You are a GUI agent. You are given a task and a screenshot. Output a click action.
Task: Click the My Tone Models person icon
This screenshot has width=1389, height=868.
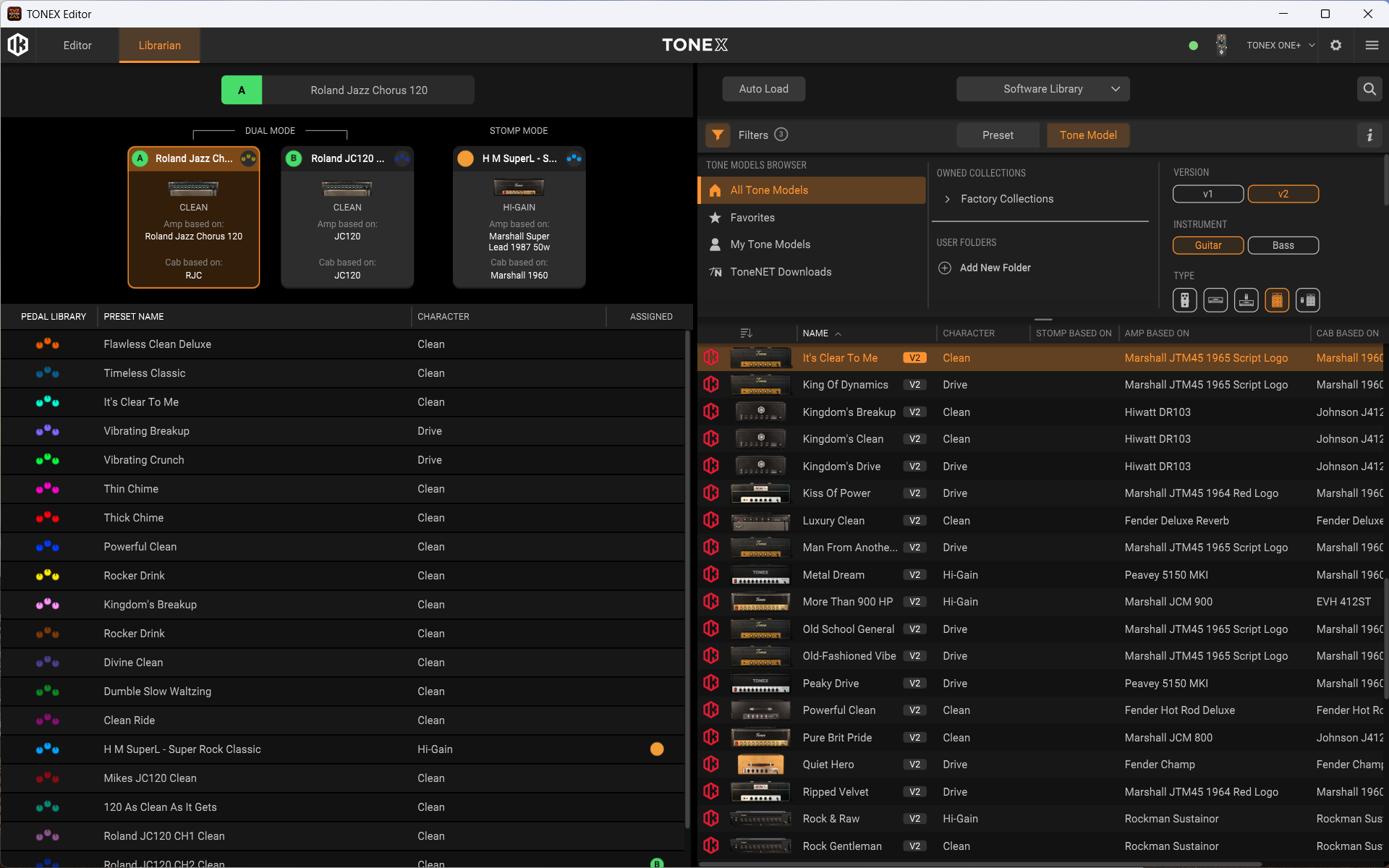tap(715, 244)
